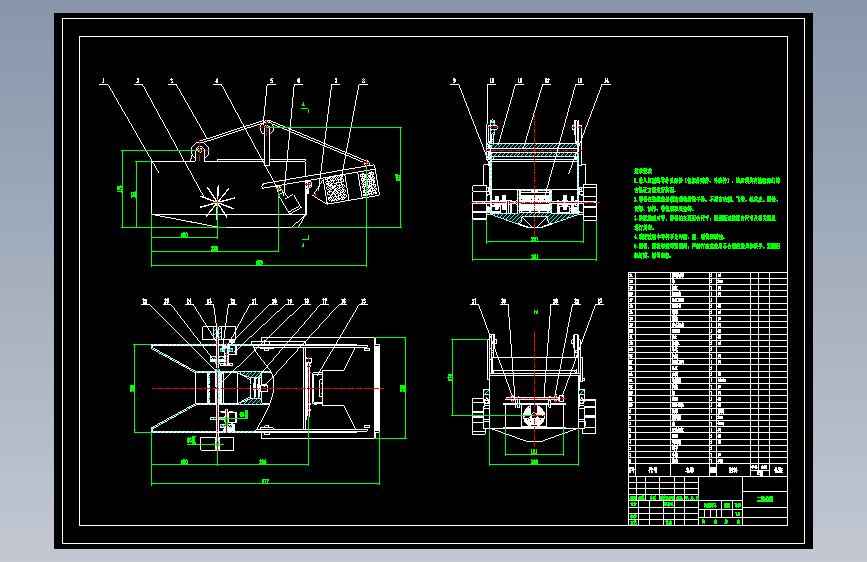The height and width of the screenshot is (562, 867).
Task: Click the circular fan in the bottom-right rear view
Action: (534, 415)
